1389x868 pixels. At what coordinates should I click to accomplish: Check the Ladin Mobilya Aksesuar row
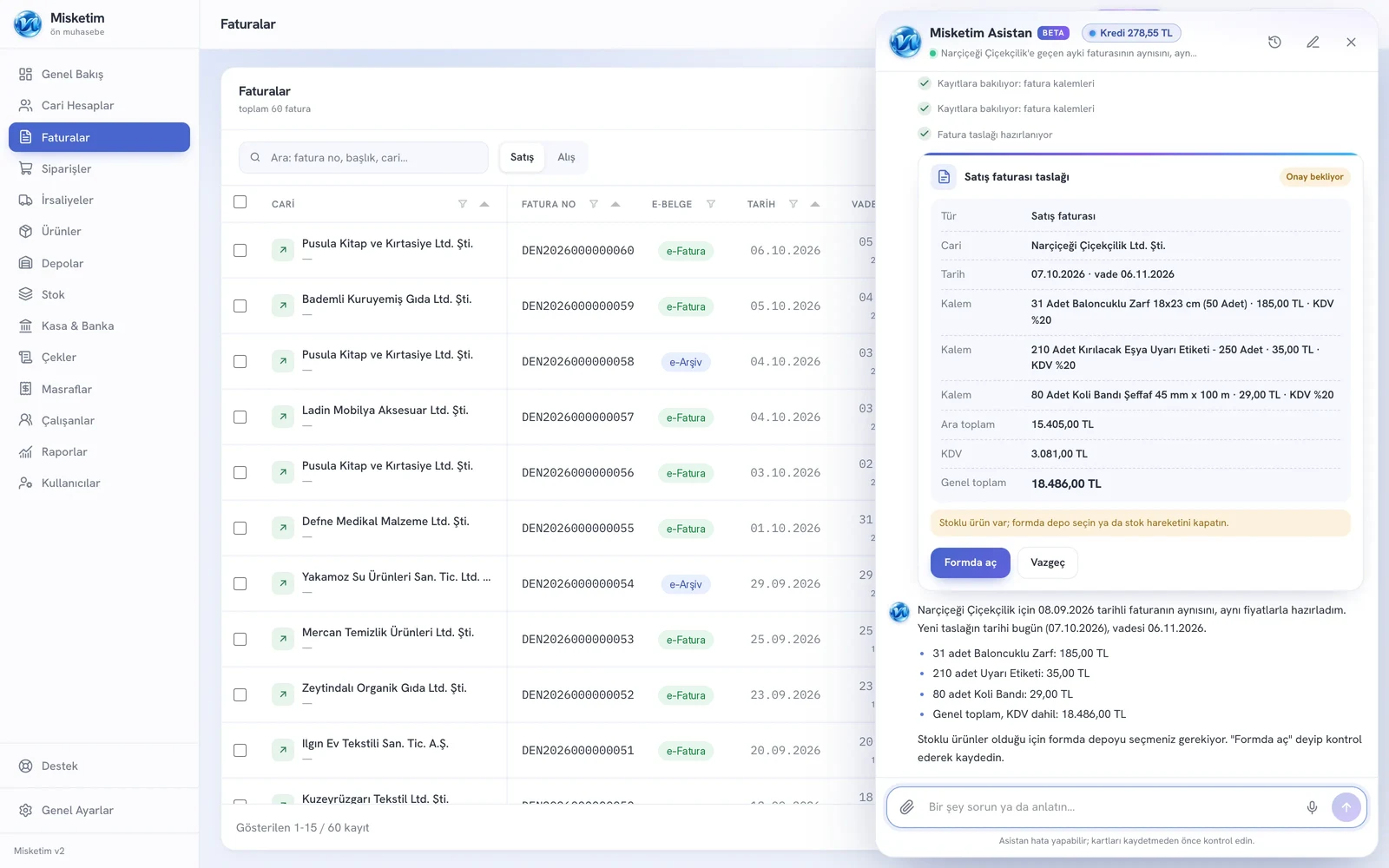[x=240, y=418]
